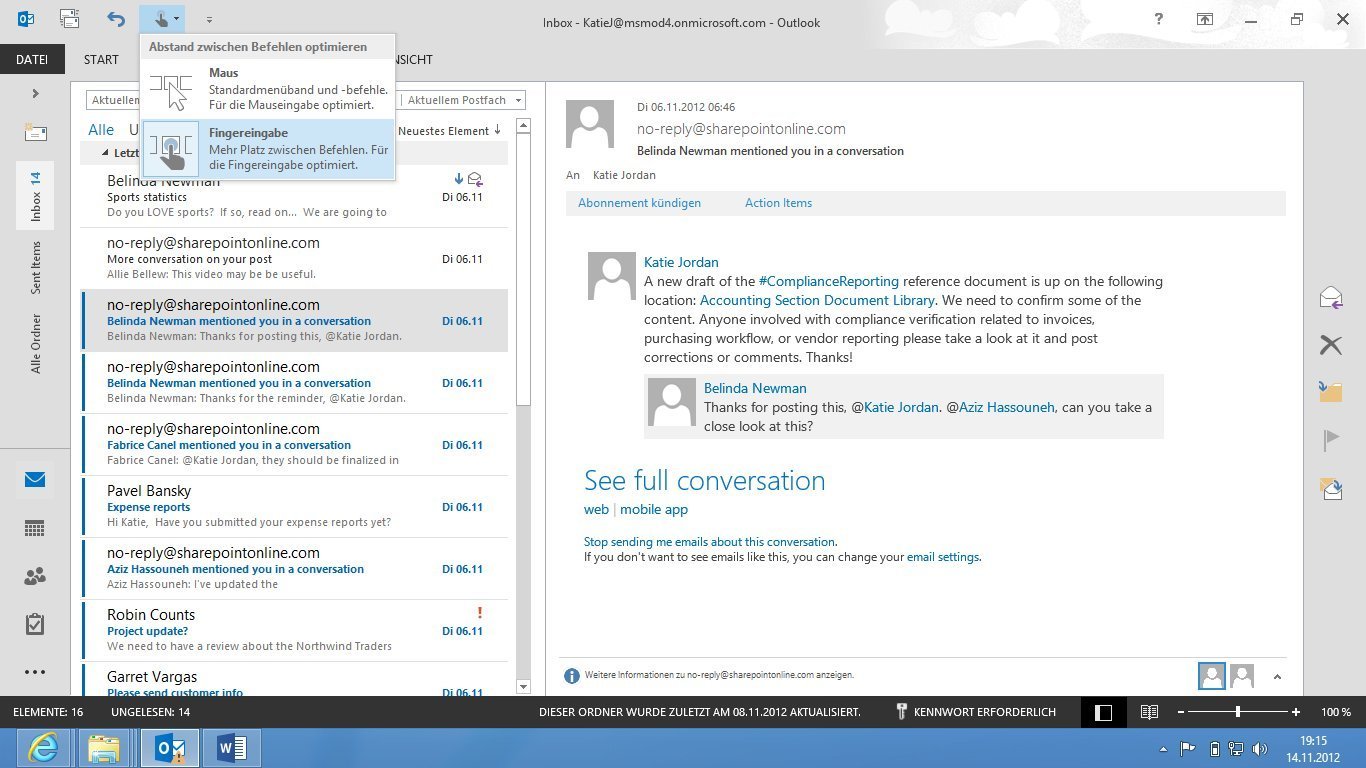This screenshot has height=768, width=1366.
Task: Collapse the sender info bar with the chevron
Action: pos(1277,676)
